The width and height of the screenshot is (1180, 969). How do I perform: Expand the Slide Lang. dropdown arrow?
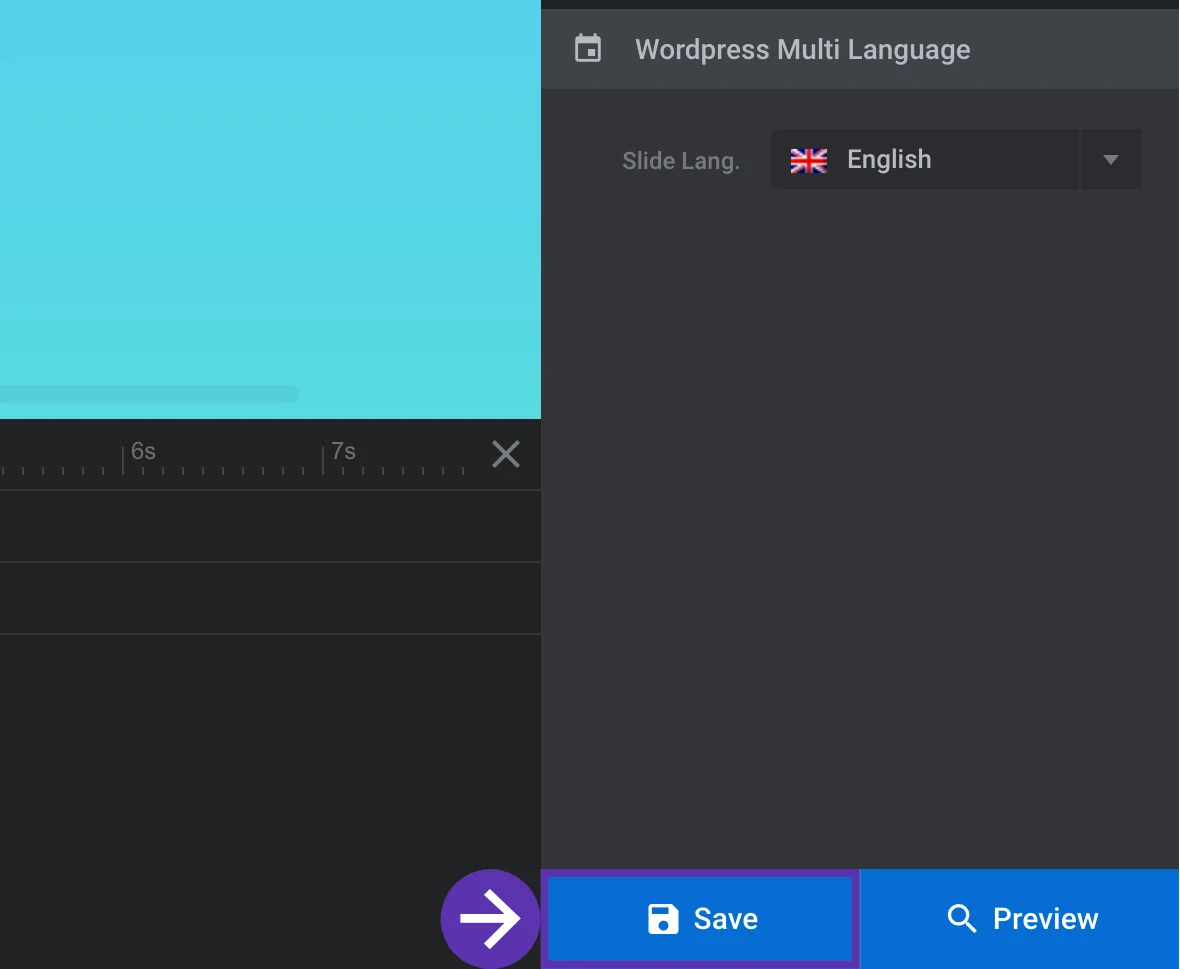(1110, 160)
